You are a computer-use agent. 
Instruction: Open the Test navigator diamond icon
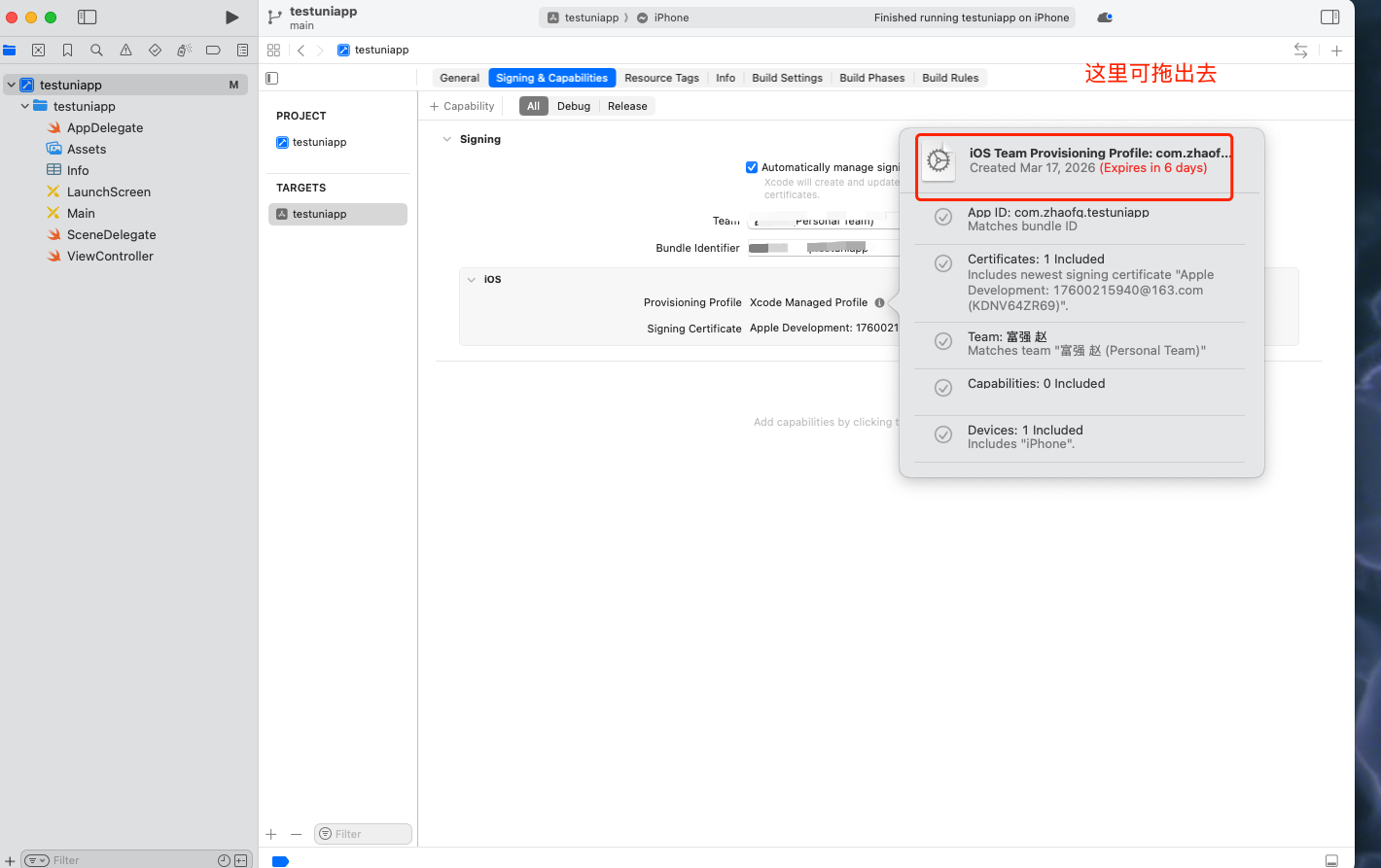tap(155, 50)
